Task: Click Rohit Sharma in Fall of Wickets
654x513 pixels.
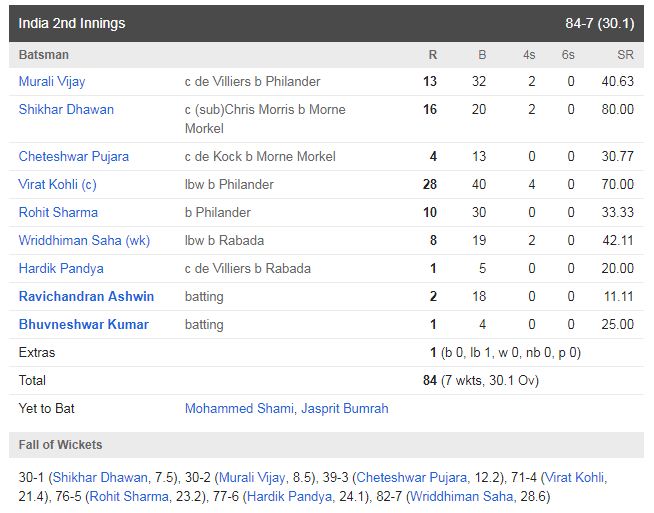Action: pos(129,496)
